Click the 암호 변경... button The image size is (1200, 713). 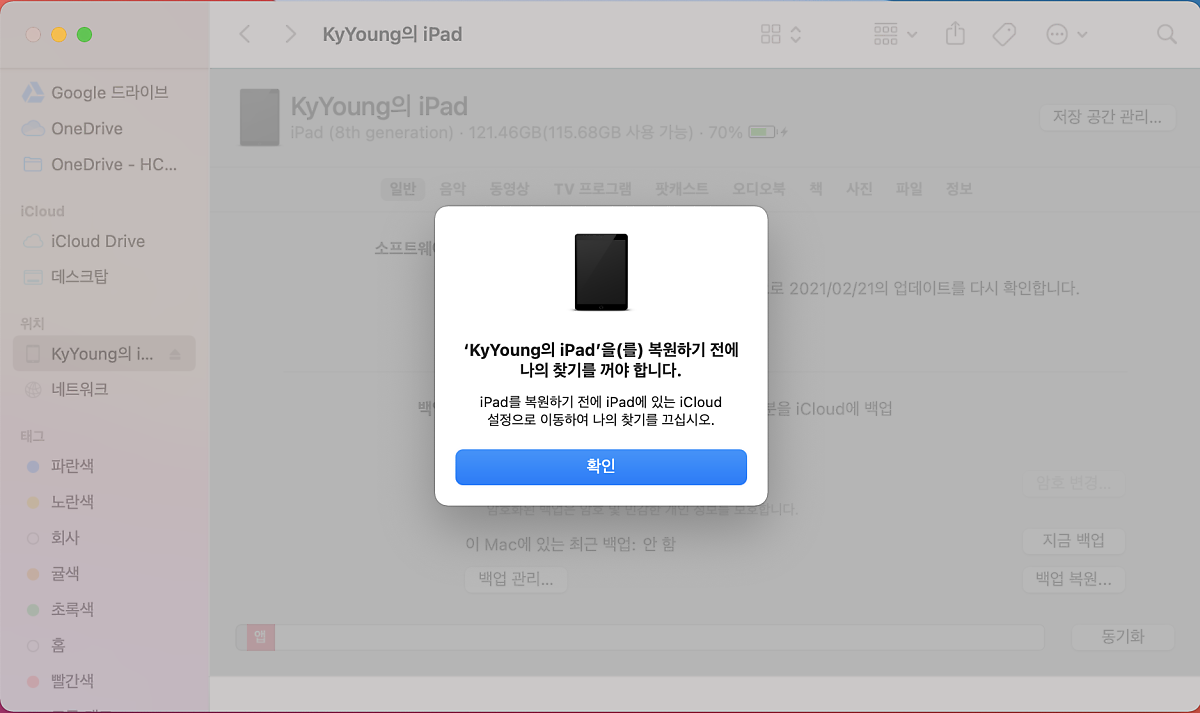pos(1074,483)
